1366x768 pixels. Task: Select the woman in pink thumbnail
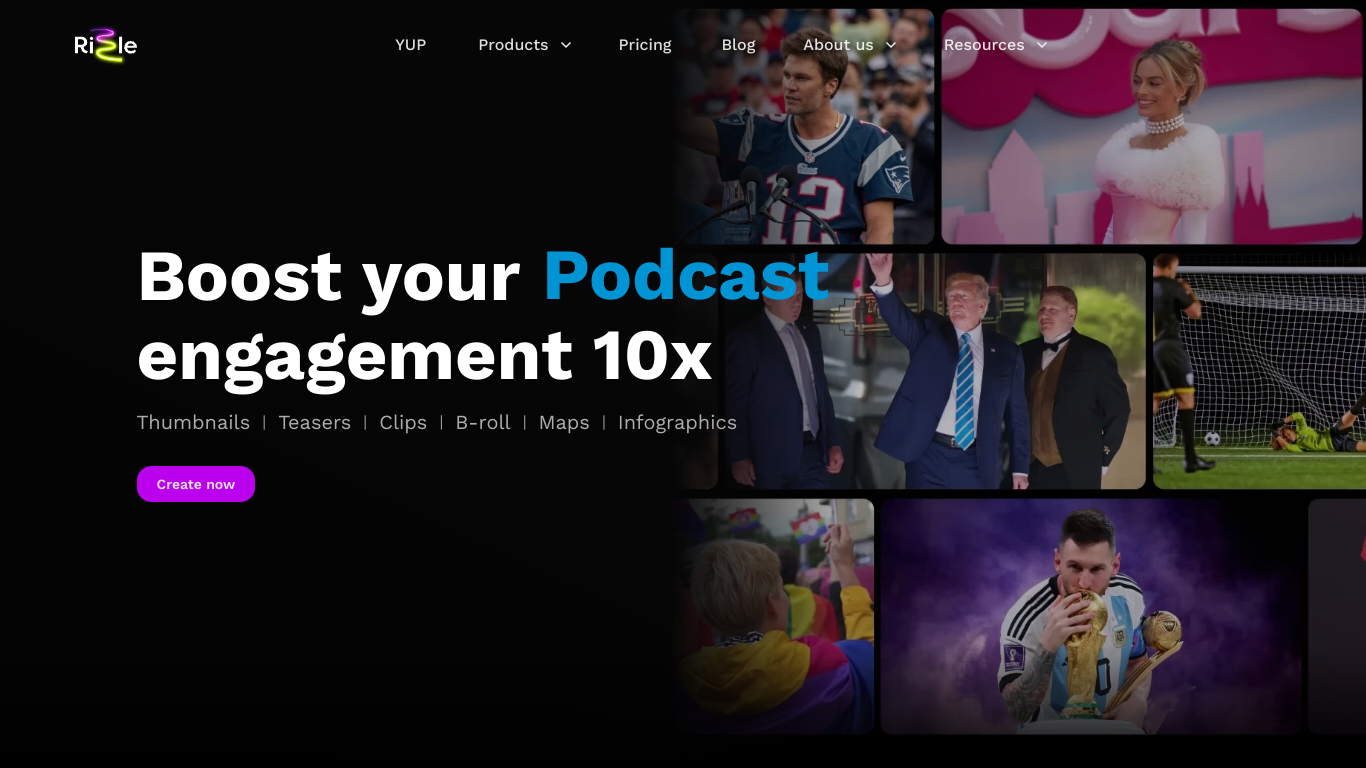[x=1152, y=127]
